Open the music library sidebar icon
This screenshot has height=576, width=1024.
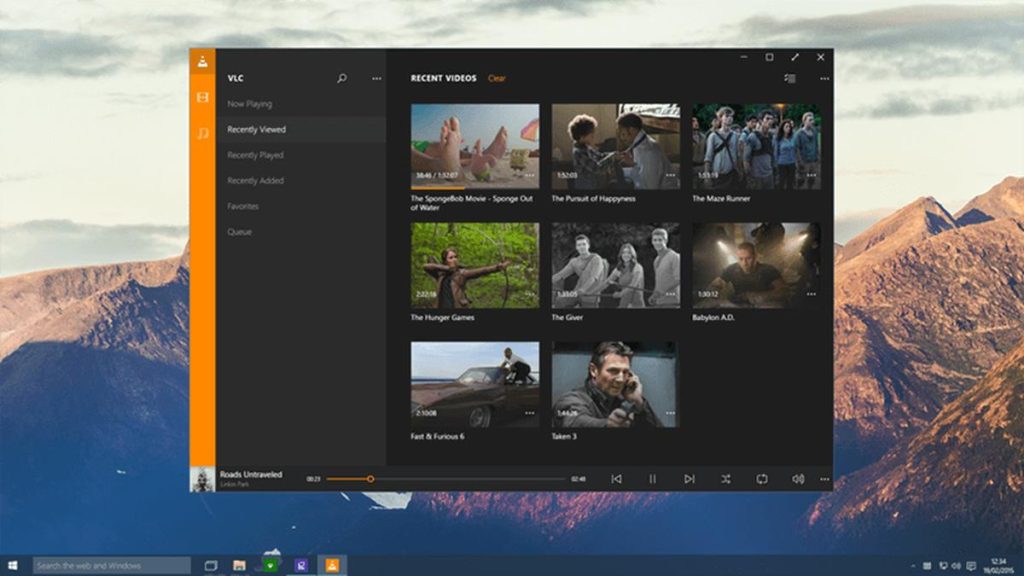(x=202, y=133)
